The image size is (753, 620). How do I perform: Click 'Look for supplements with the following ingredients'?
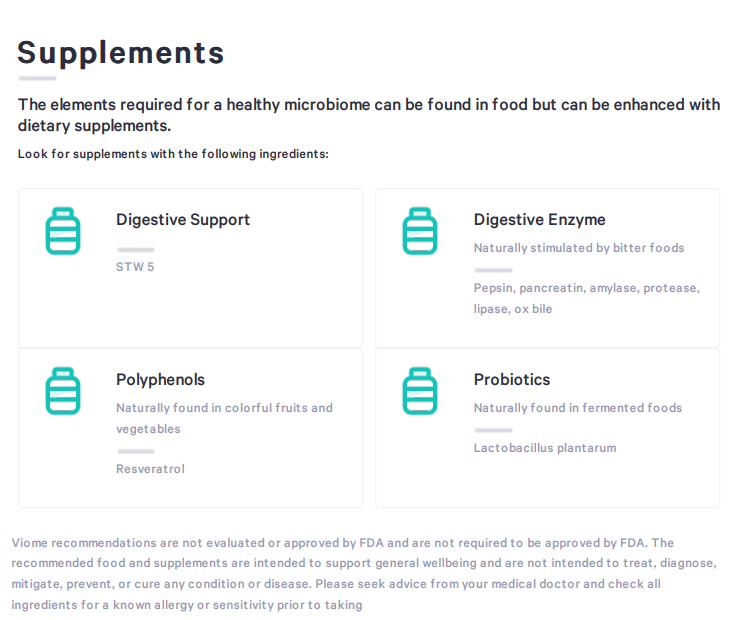[173, 154]
